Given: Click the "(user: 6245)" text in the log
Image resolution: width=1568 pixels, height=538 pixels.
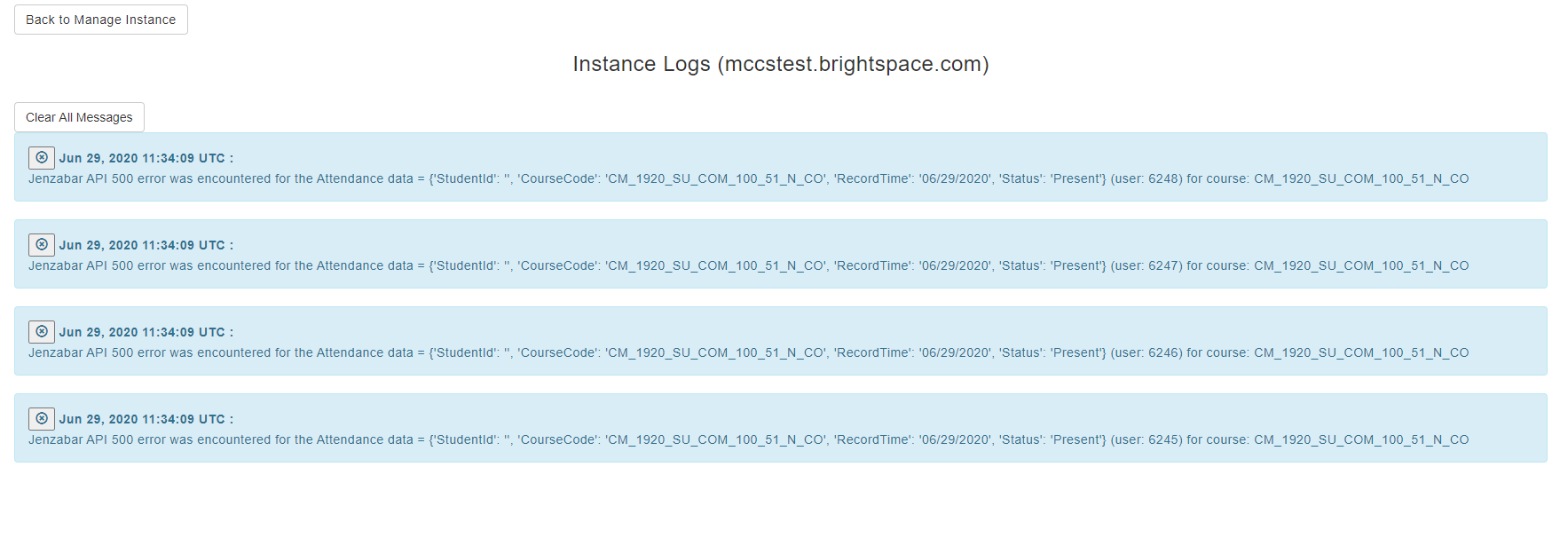Looking at the screenshot, I should (x=1146, y=440).
